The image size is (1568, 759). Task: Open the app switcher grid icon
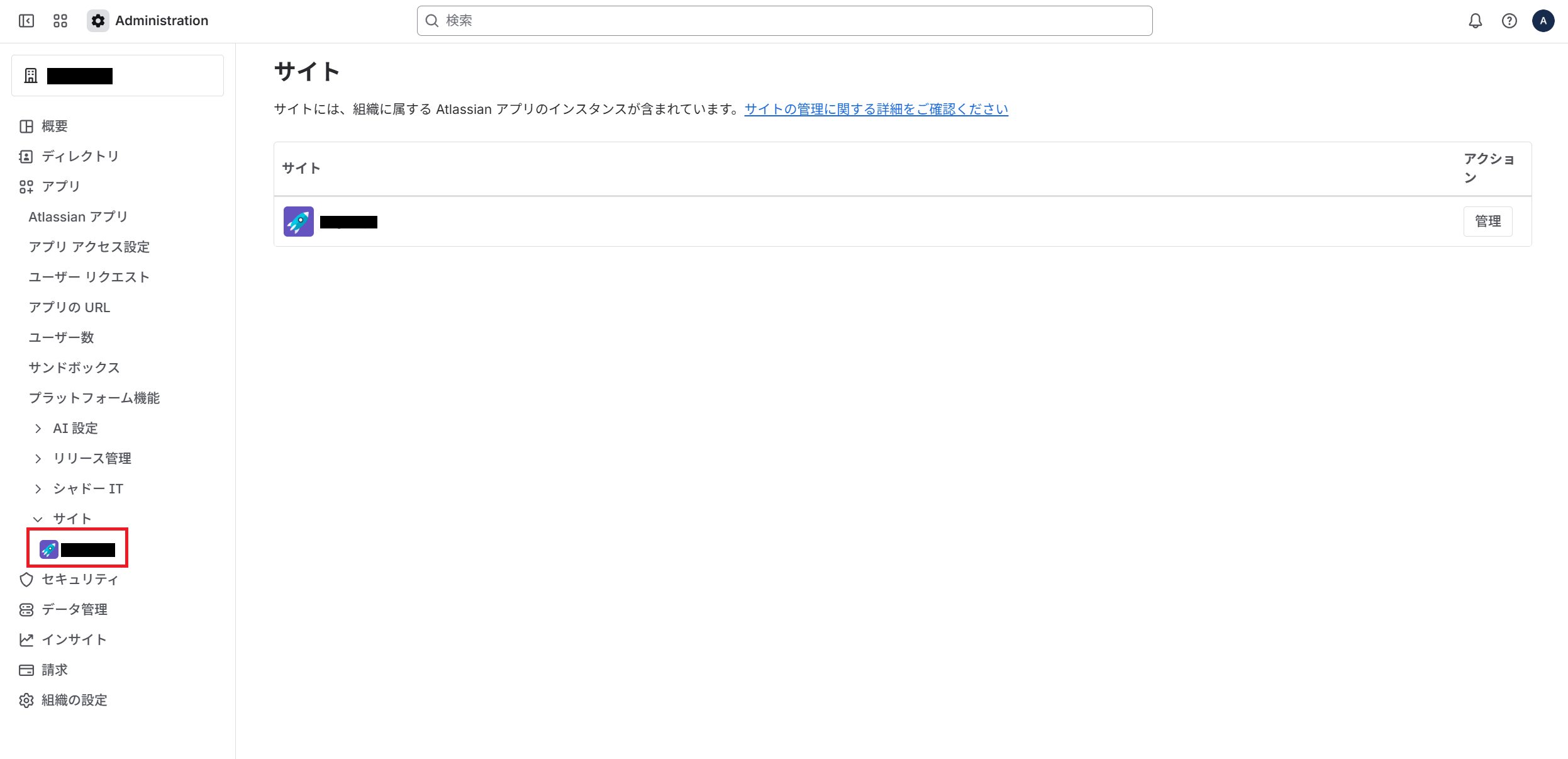tap(60, 21)
